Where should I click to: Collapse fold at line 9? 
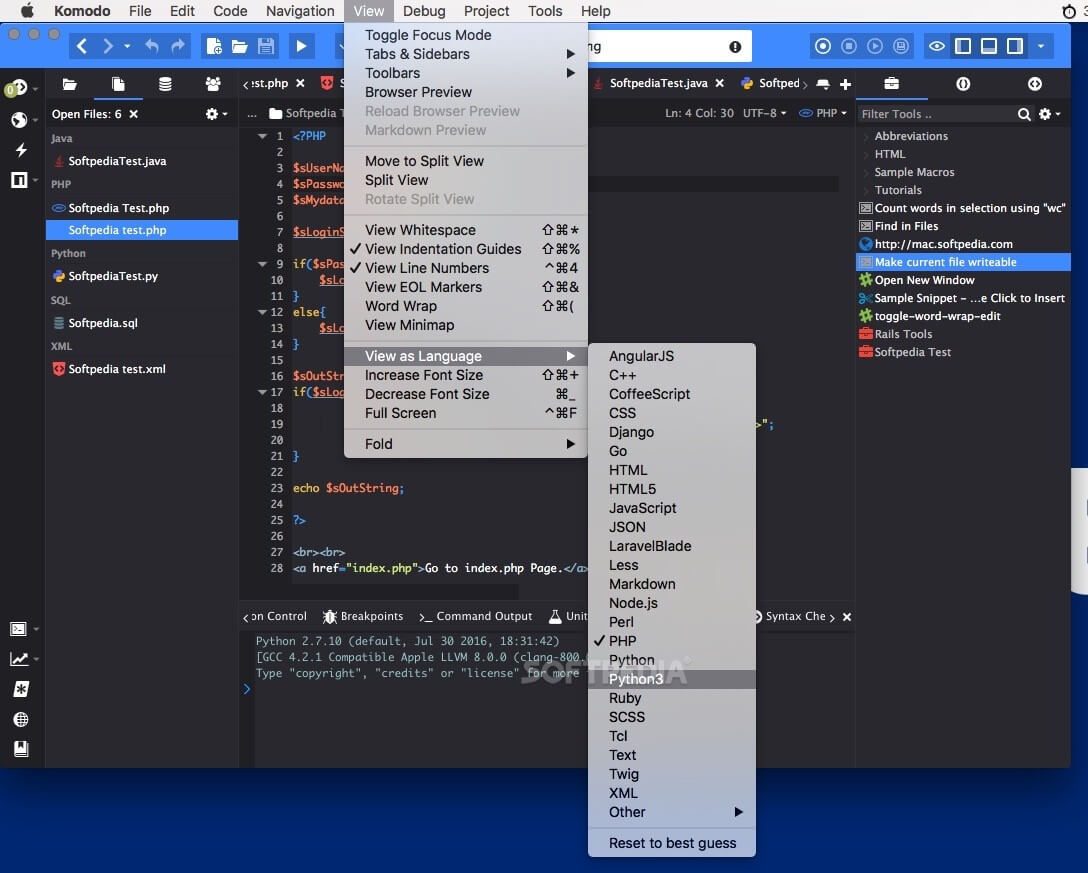pyautogui.click(x=262, y=264)
